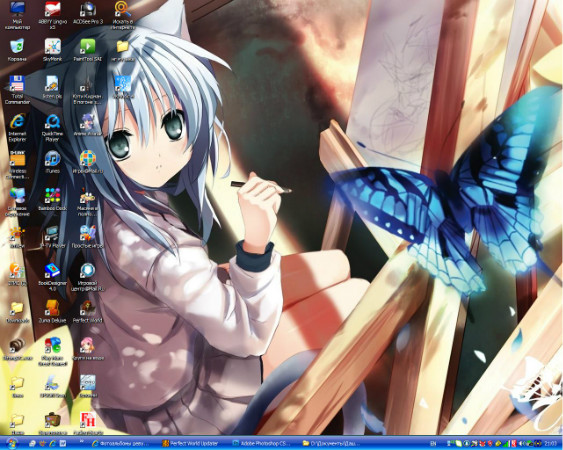
Task: Open the Downloads folder shortcut
Action: click(x=17, y=311)
